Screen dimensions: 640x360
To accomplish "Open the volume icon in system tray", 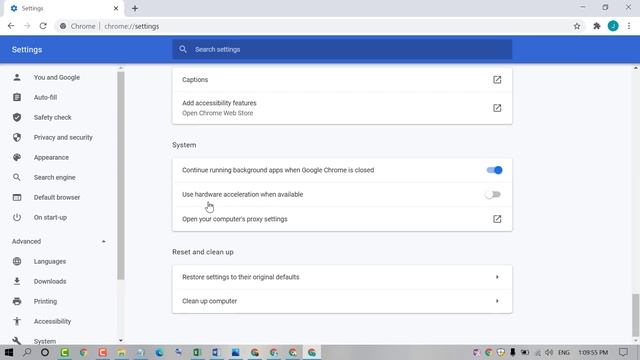I will point(549,352).
